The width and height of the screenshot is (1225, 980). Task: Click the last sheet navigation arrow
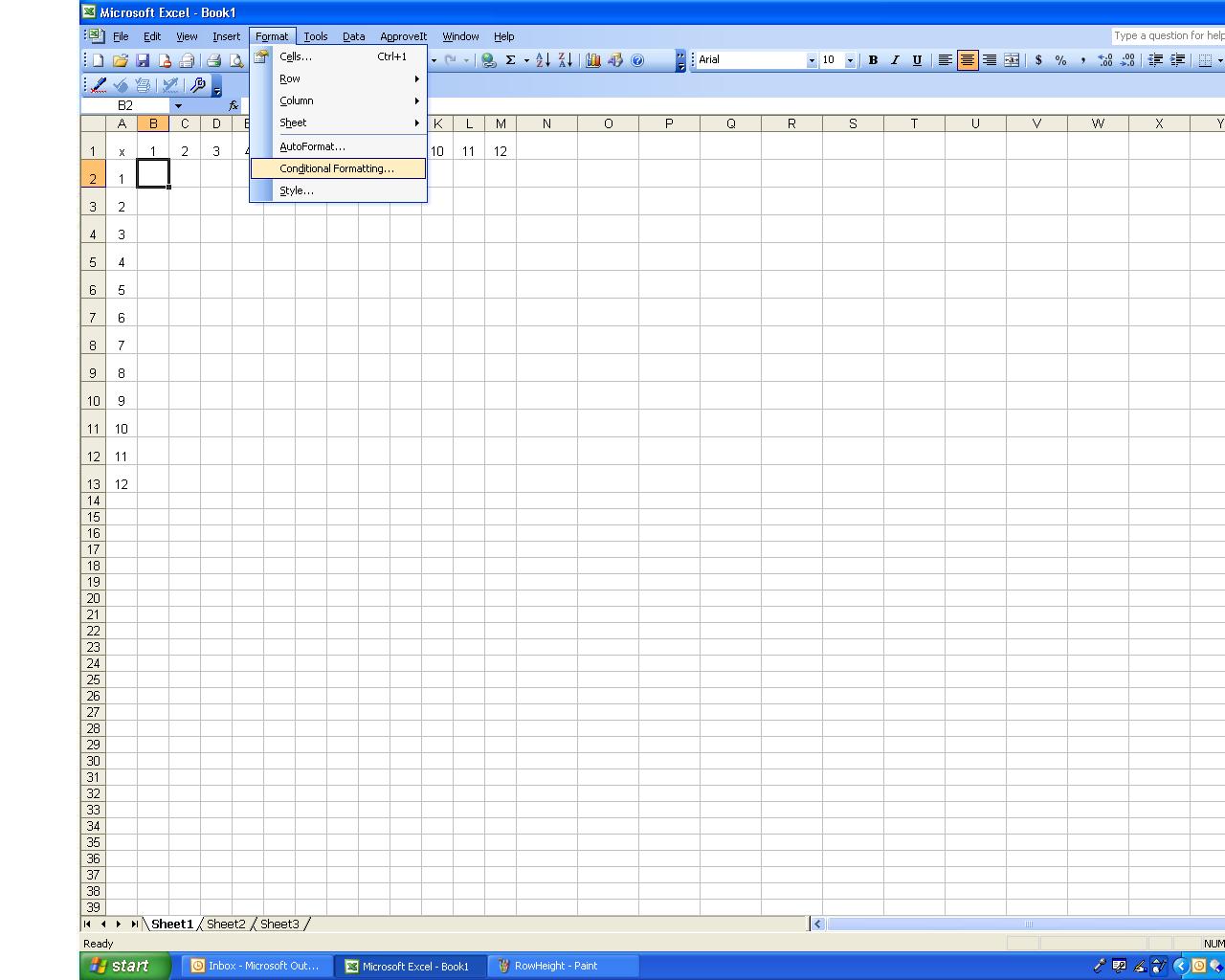pyautogui.click(x=134, y=924)
